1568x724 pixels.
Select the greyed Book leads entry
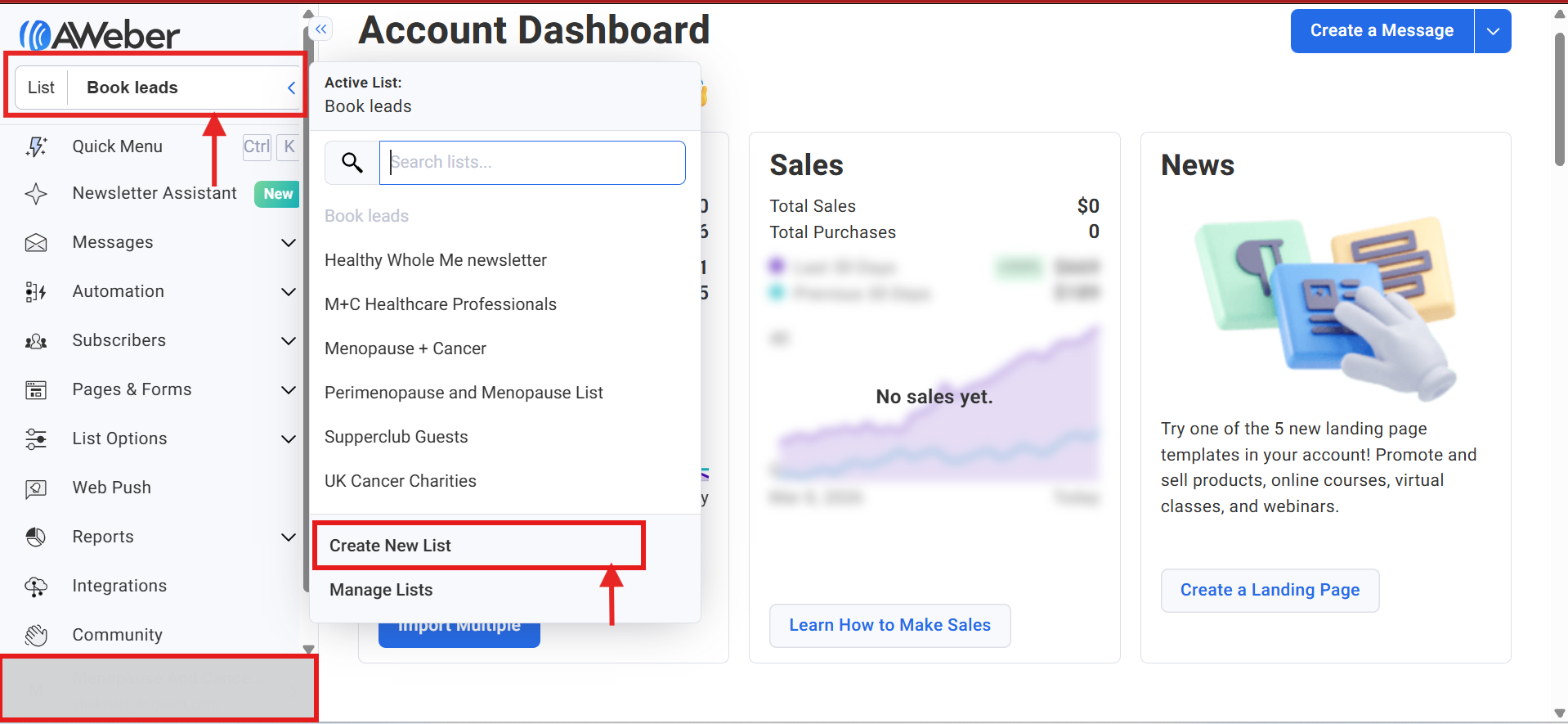(366, 216)
